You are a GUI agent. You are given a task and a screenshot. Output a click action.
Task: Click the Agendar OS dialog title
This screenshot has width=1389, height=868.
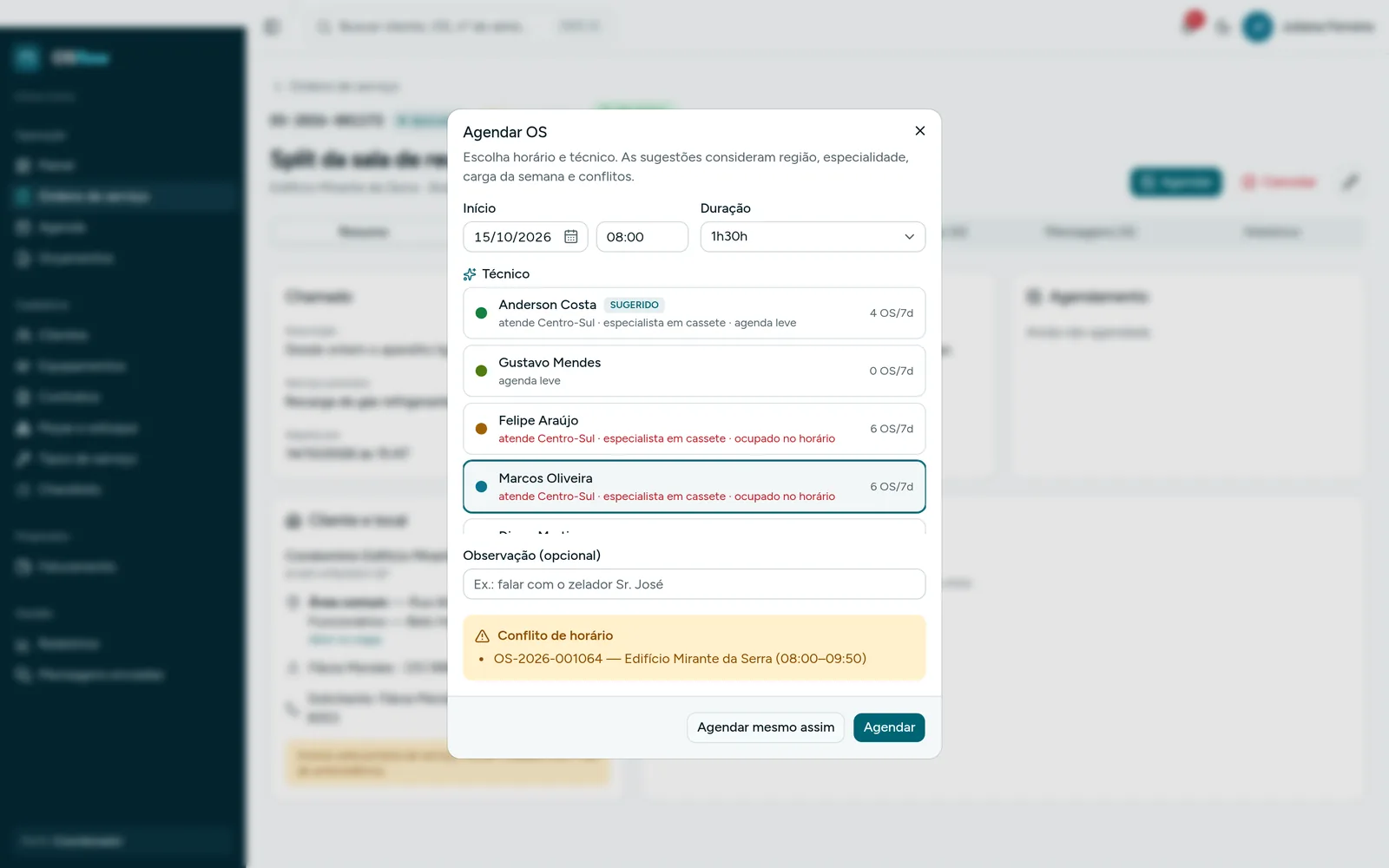[505, 132]
